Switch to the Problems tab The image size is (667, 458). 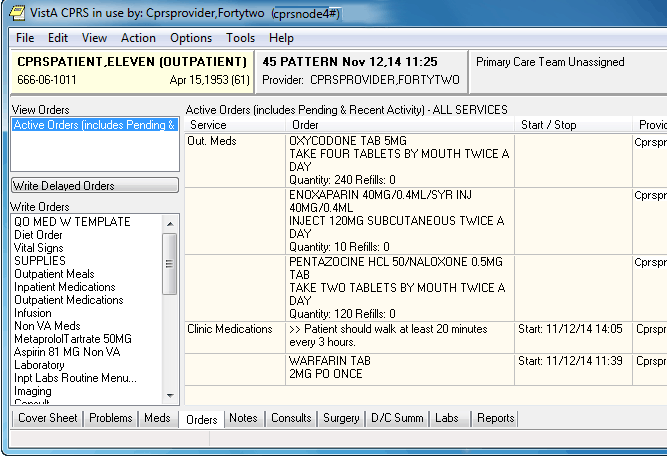coord(111,418)
